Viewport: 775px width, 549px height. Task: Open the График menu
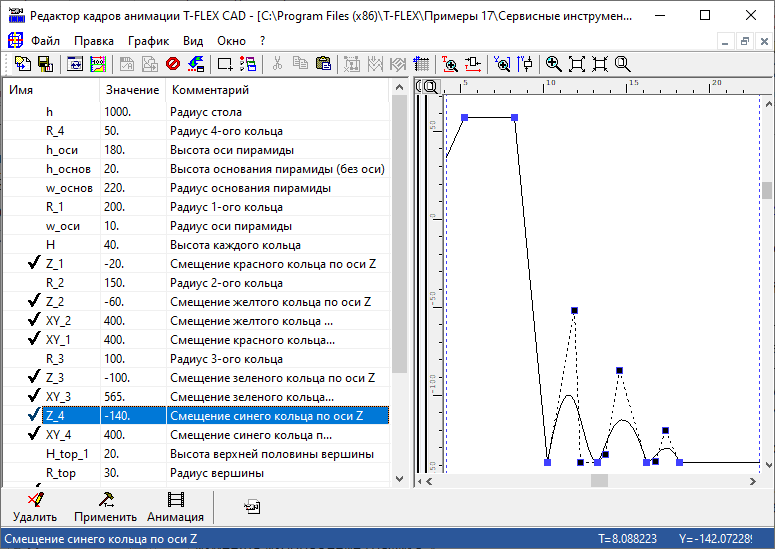148,41
